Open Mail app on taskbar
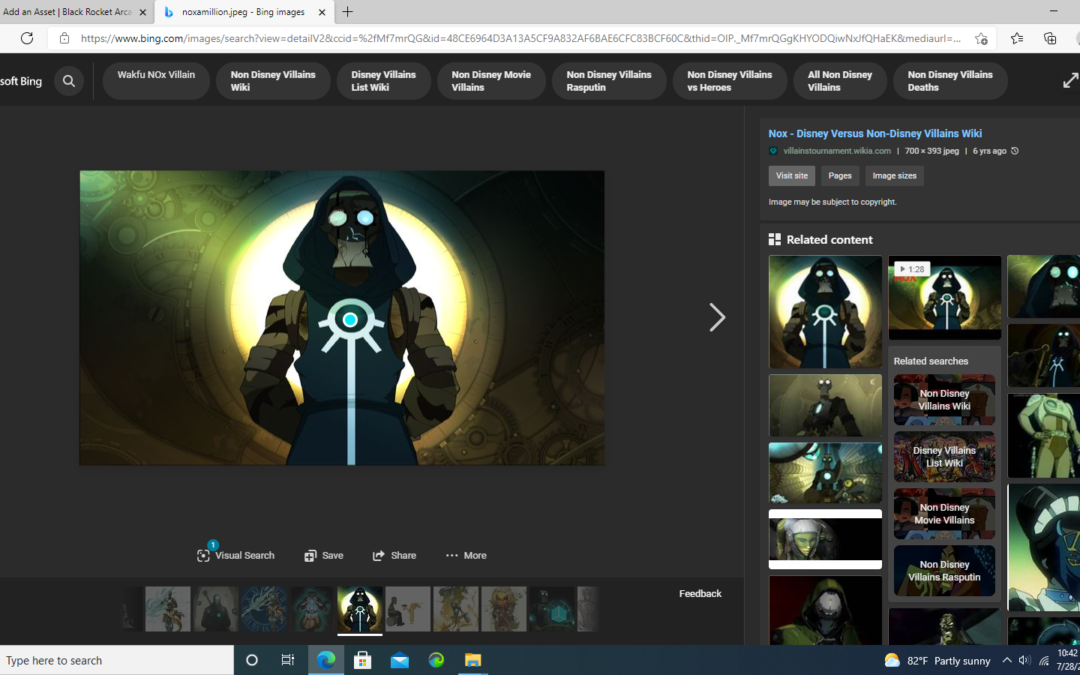1080x675 pixels. click(x=399, y=661)
